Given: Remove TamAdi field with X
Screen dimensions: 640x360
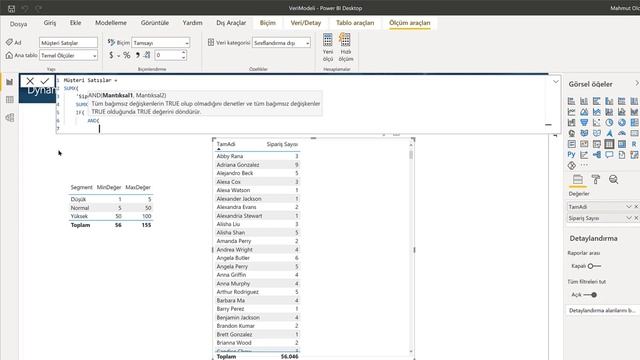Looking at the screenshot, I should 636,207.
